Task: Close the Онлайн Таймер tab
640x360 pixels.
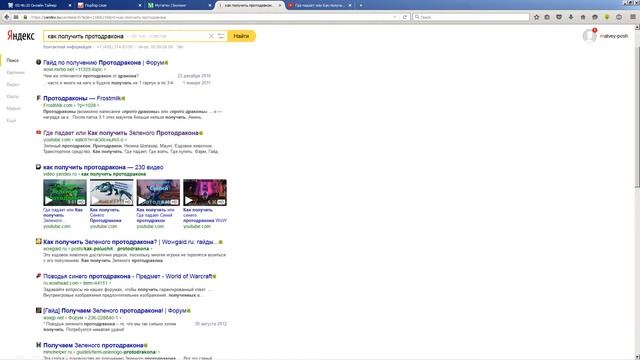Action: [70, 5]
